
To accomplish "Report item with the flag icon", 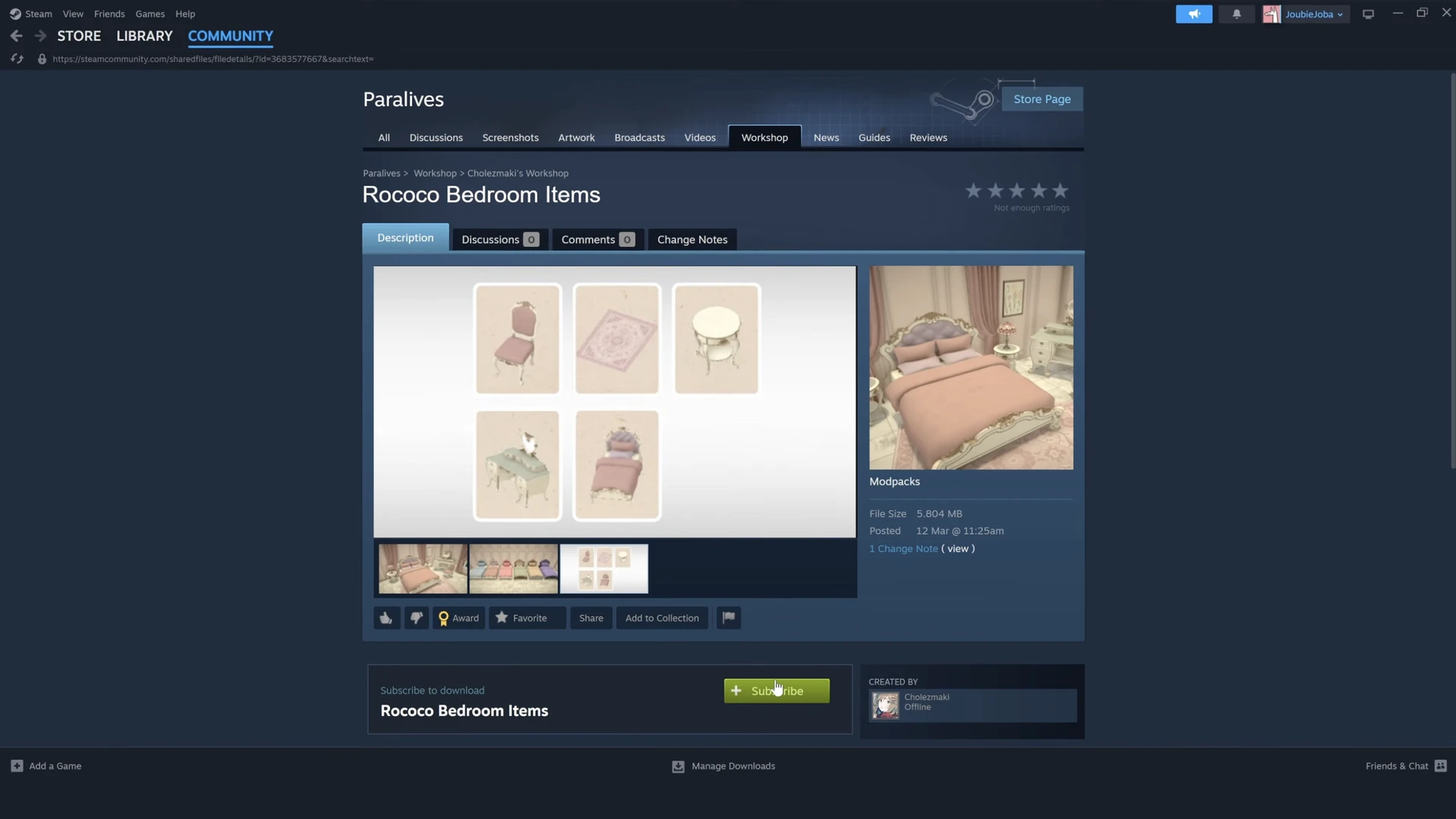I will (x=729, y=618).
